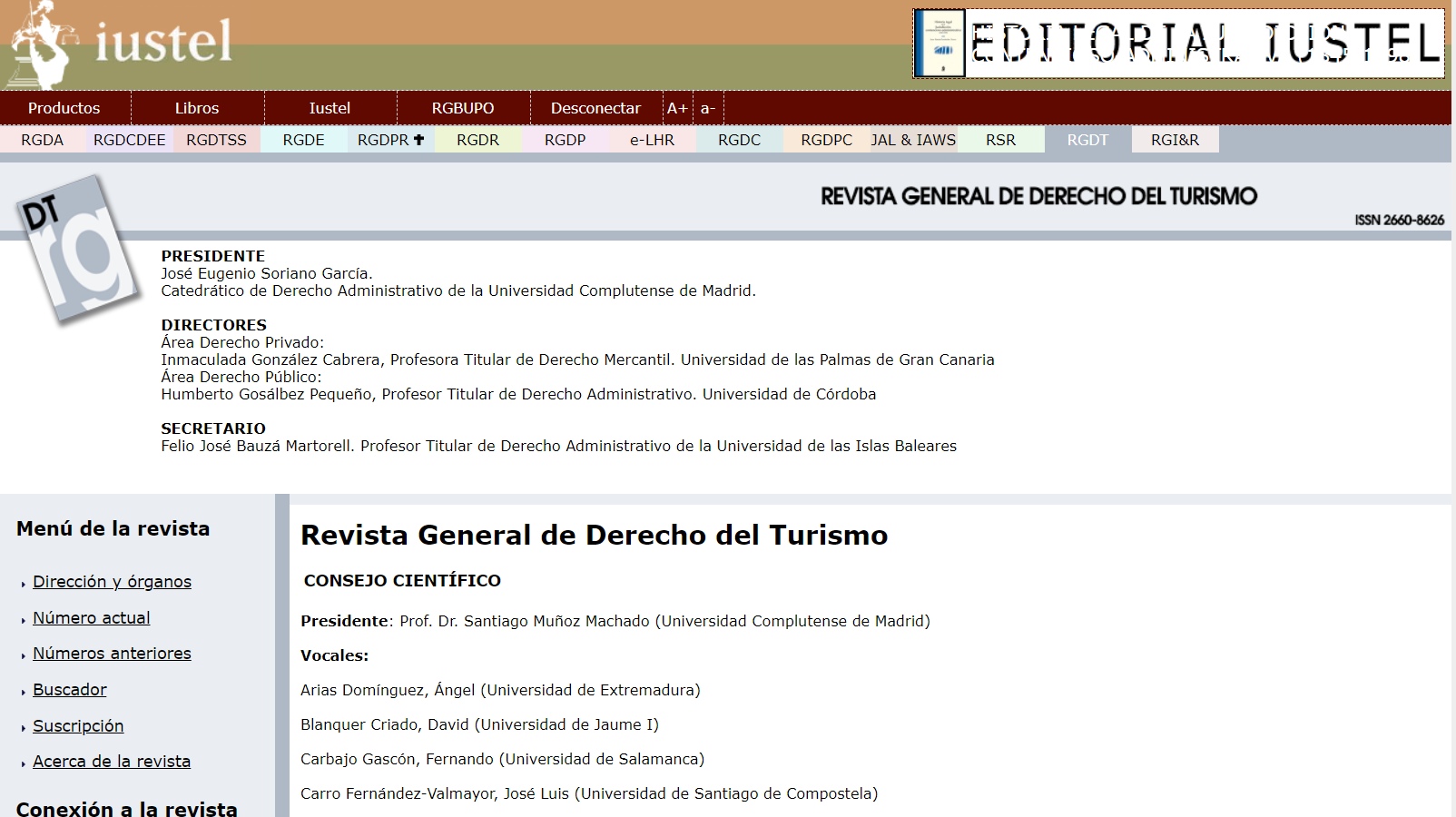Click the Editorial Iustel banner
The height and width of the screenshot is (817, 1456).
(1178, 44)
